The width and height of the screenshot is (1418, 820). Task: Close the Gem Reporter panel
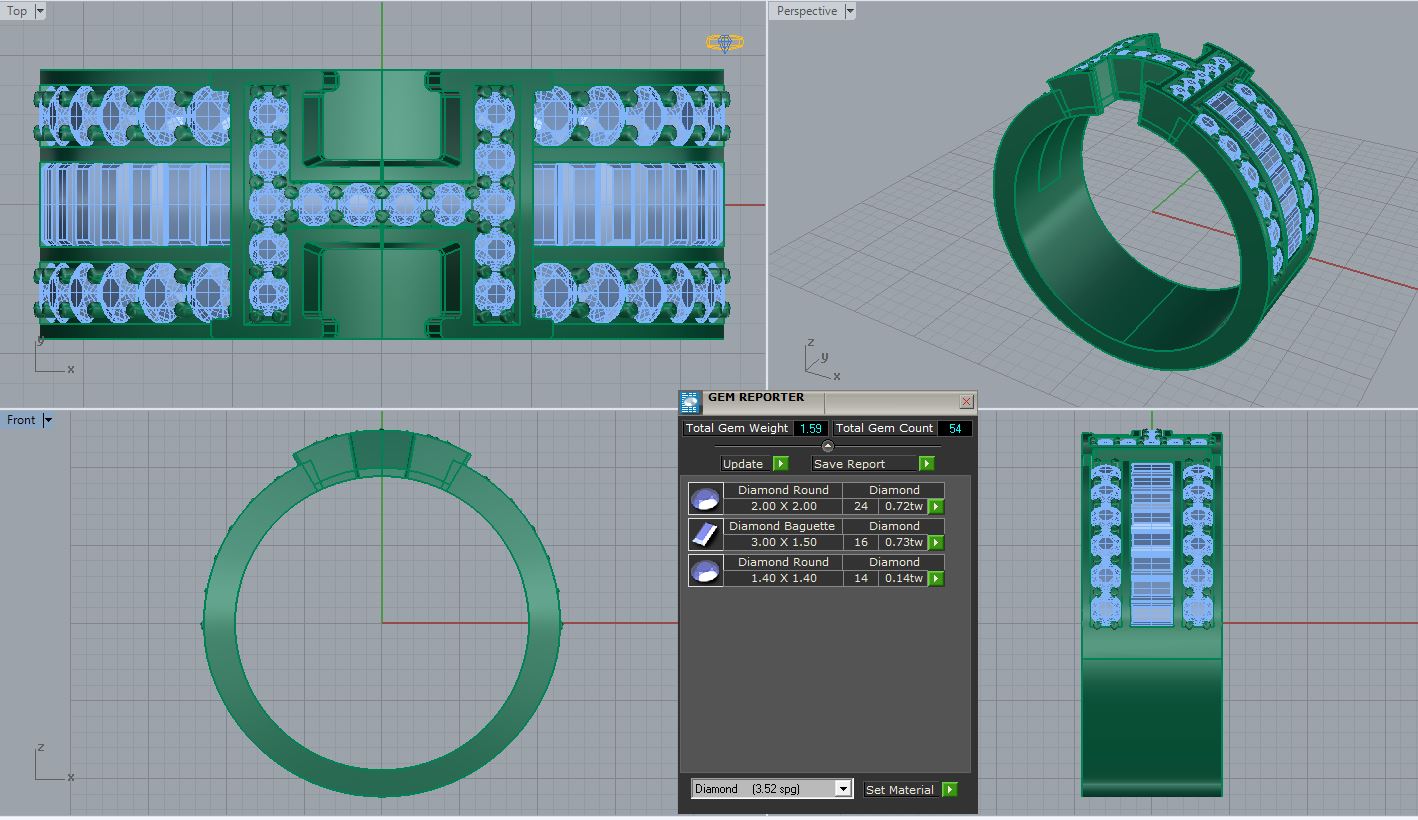[966, 401]
